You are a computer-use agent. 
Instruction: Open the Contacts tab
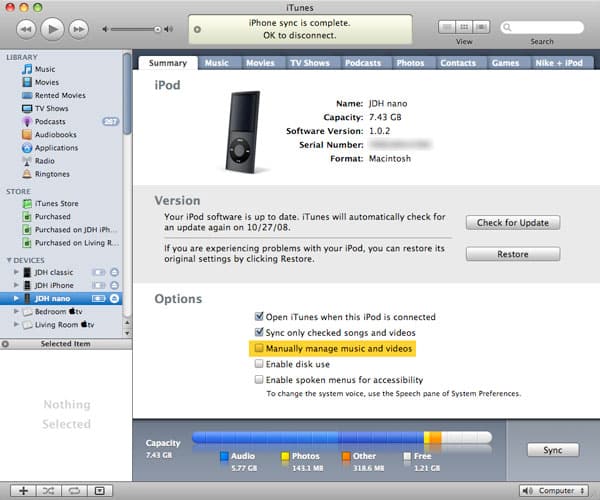(x=458, y=63)
